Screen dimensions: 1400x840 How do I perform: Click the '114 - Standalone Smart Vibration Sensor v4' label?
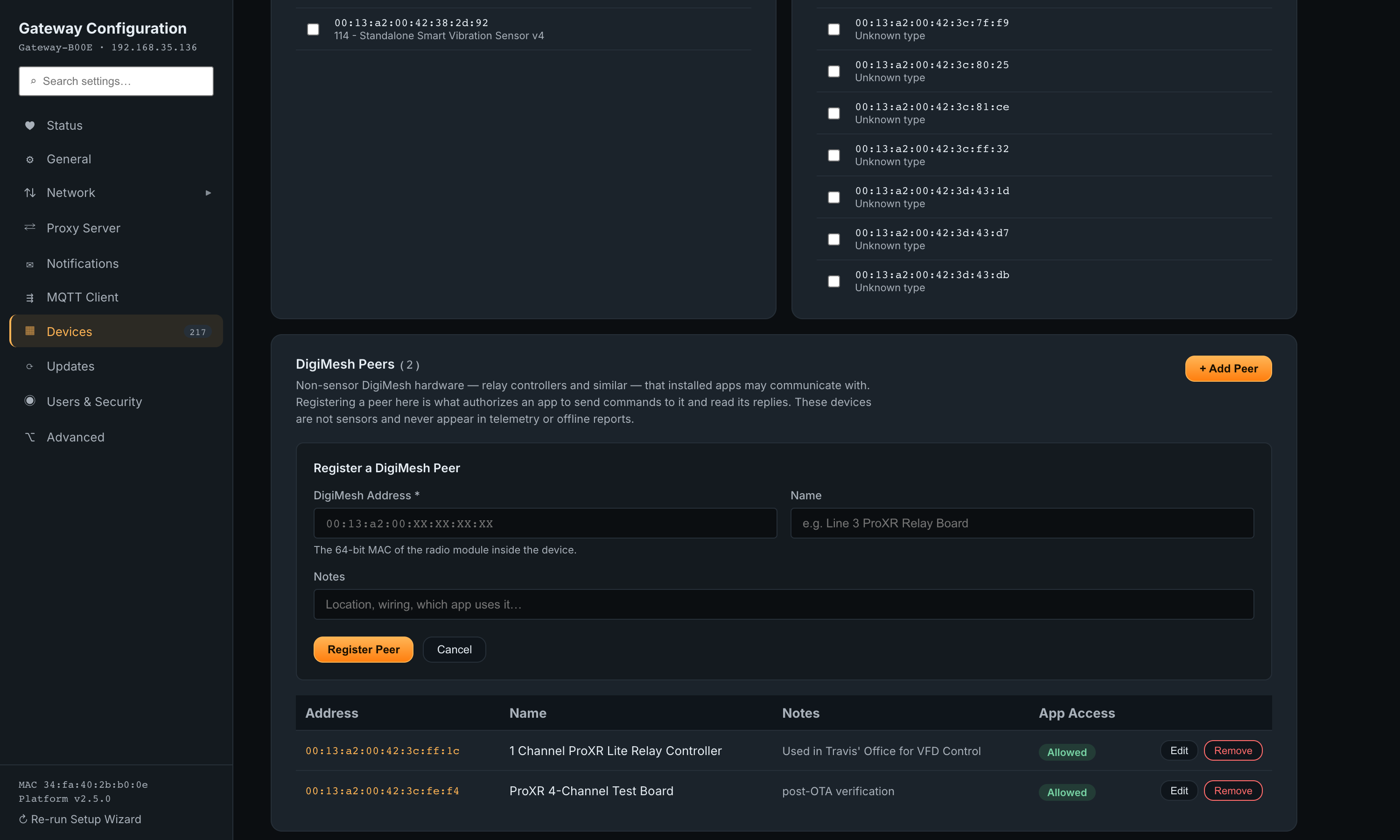pyautogui.click(x=439, y=35)
